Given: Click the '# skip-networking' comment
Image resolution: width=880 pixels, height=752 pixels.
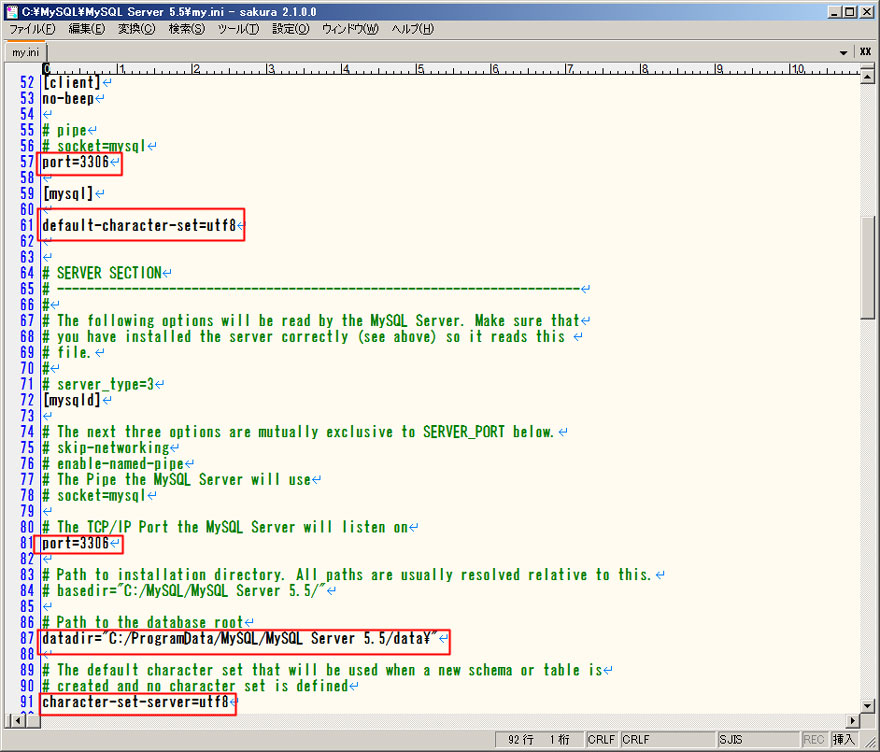Looking at the screenshot, I should [x=106, y=448].
